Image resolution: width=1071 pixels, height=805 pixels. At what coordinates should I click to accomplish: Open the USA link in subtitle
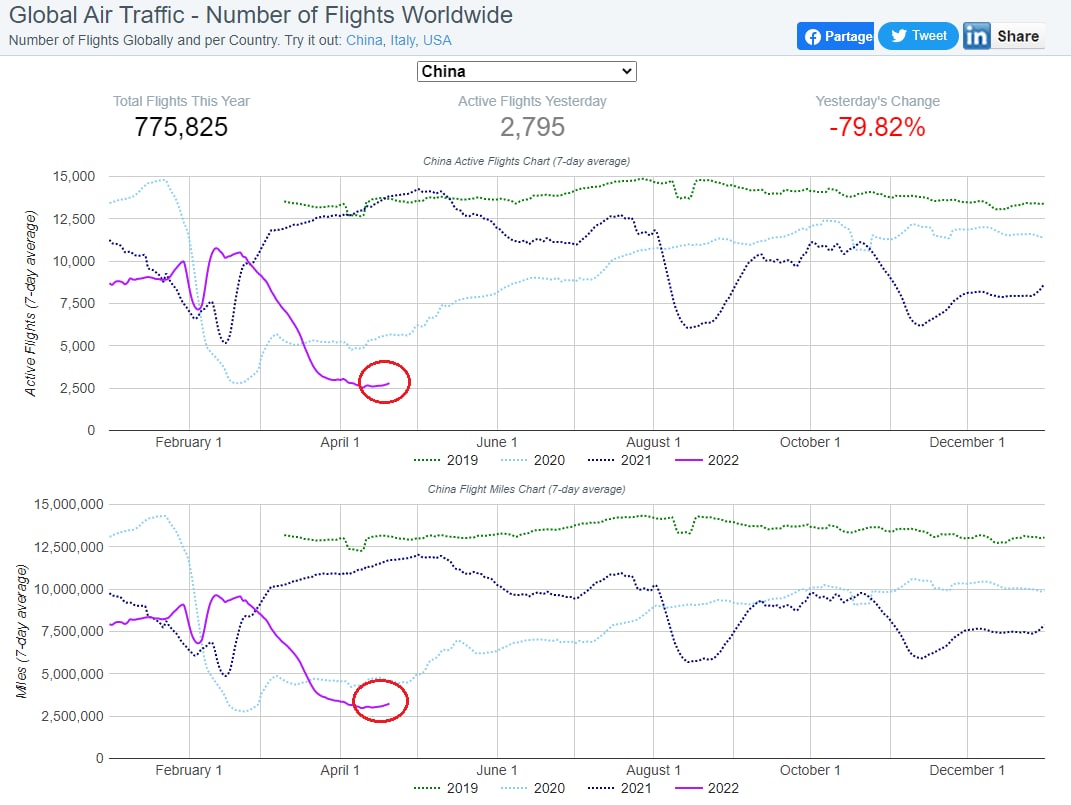[437, 40]
